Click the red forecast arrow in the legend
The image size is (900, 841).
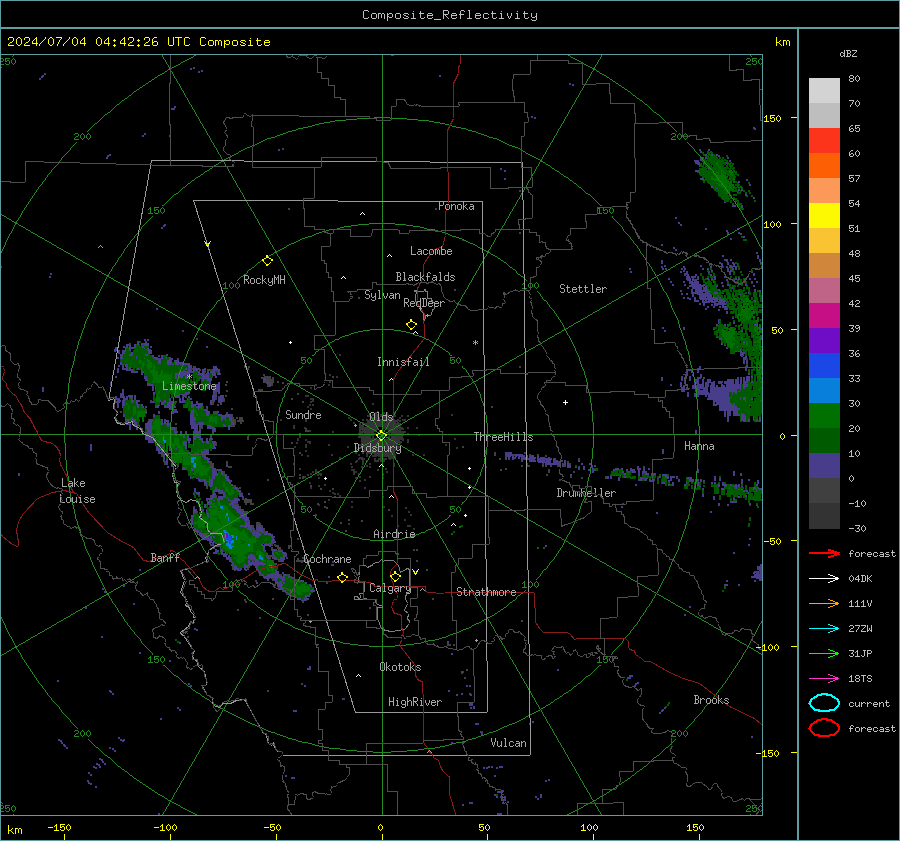point(824,553)
